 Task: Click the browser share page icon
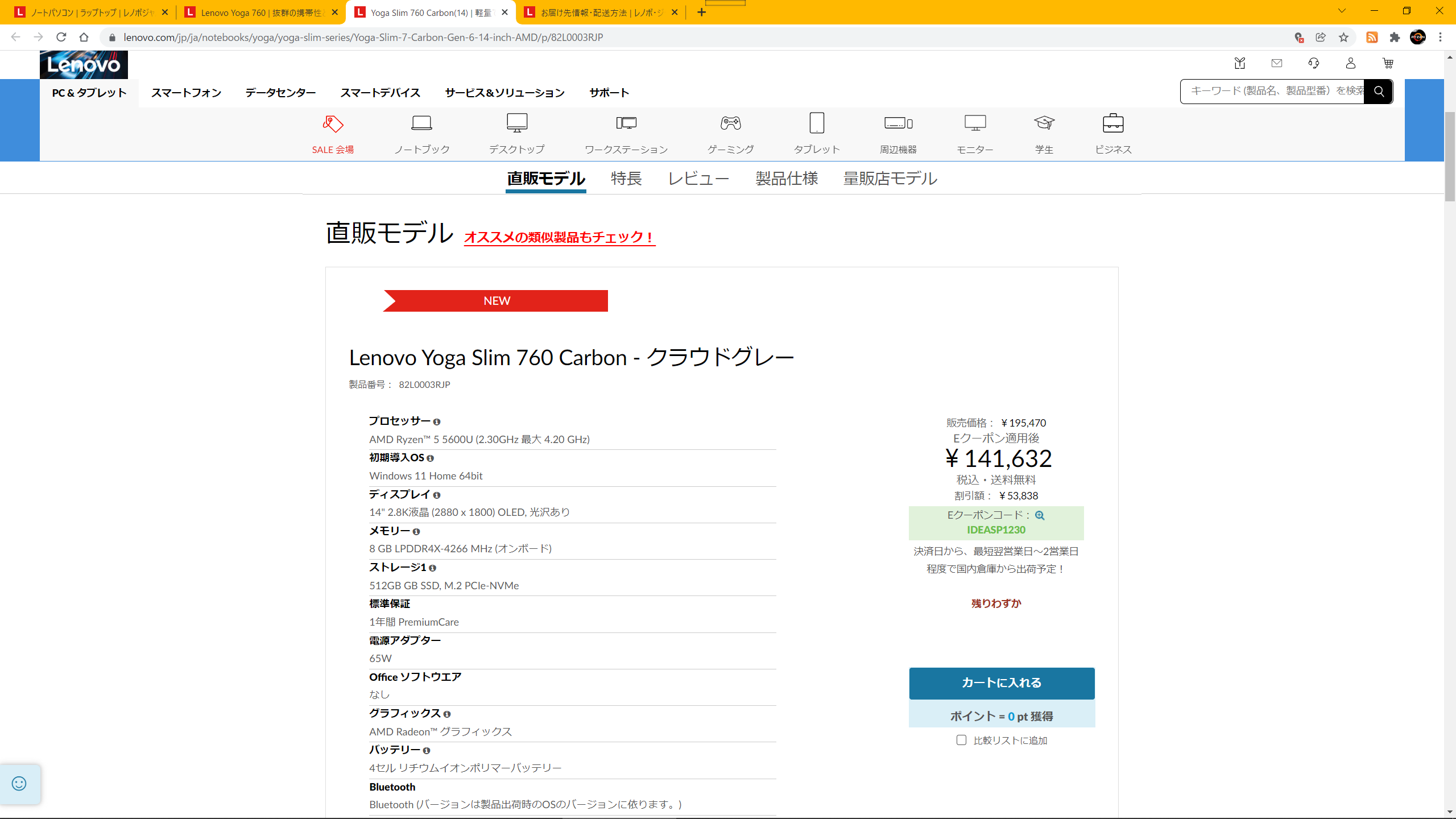coord(1321,38)
